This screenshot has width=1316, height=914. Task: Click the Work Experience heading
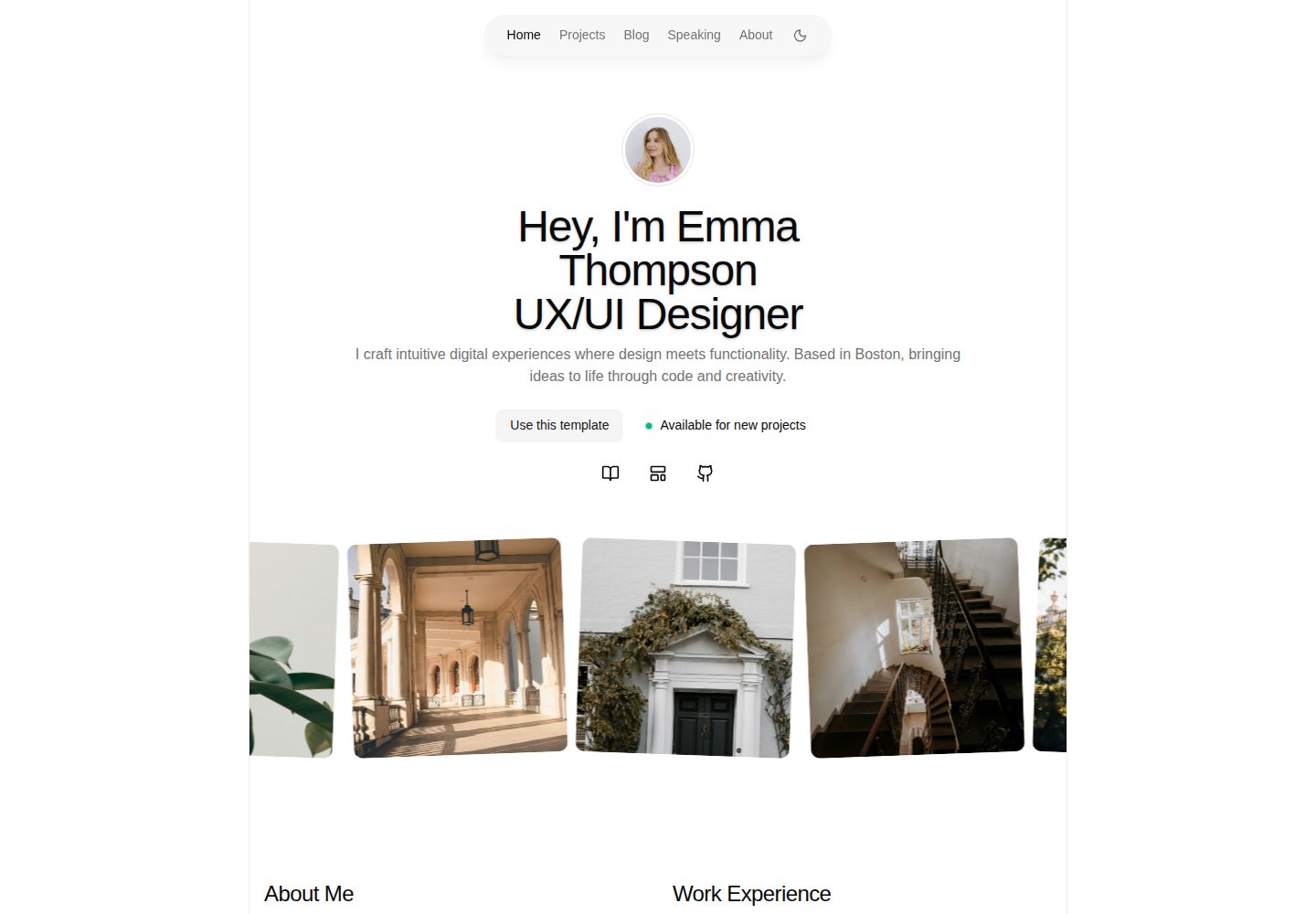(751, 894)
